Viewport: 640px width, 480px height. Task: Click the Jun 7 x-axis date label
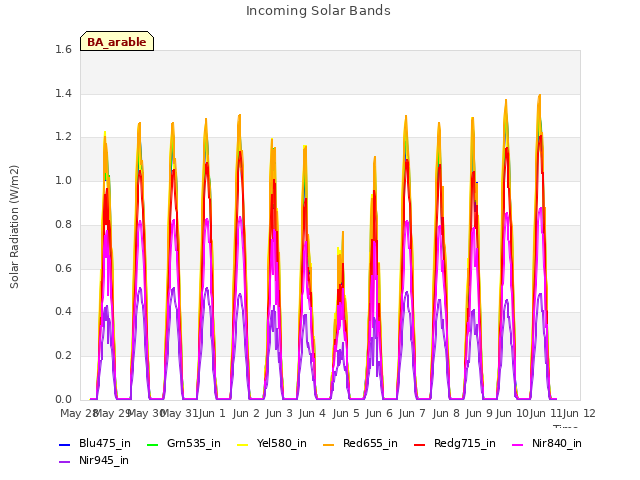coord(412,413)
